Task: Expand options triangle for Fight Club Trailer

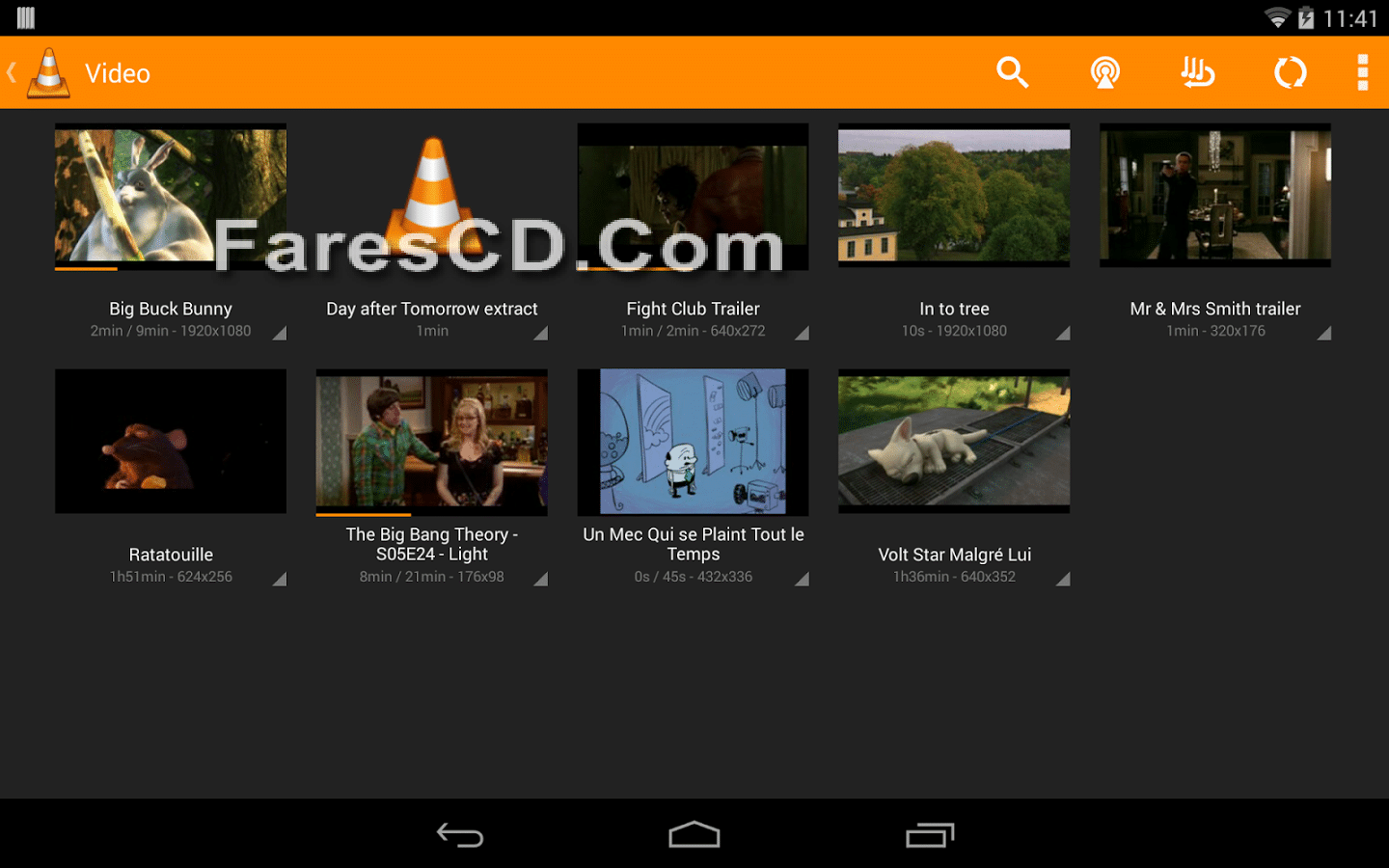Action: (x=802, y=333)
